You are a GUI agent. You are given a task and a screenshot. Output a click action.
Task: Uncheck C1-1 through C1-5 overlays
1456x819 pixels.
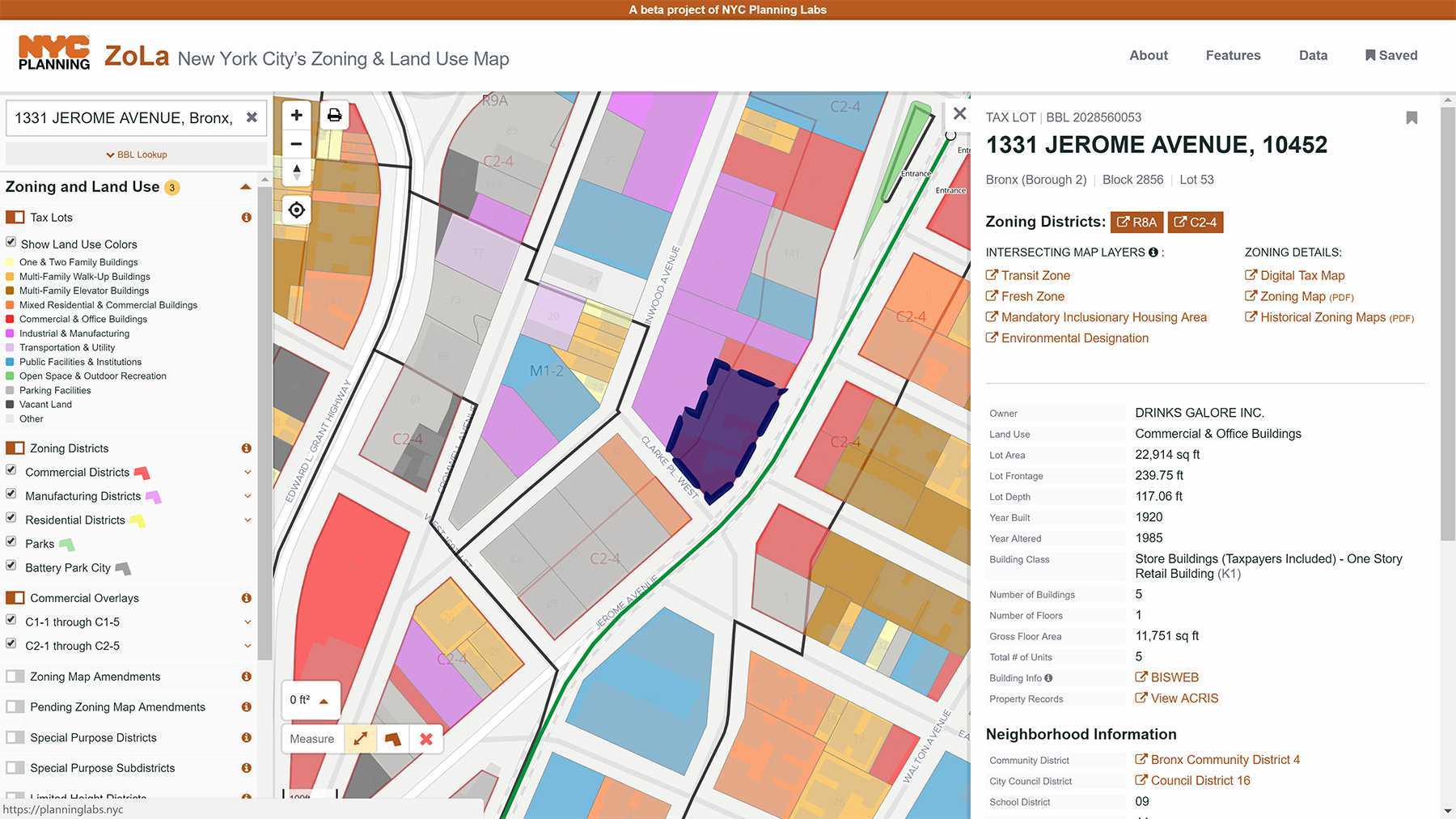11,620
